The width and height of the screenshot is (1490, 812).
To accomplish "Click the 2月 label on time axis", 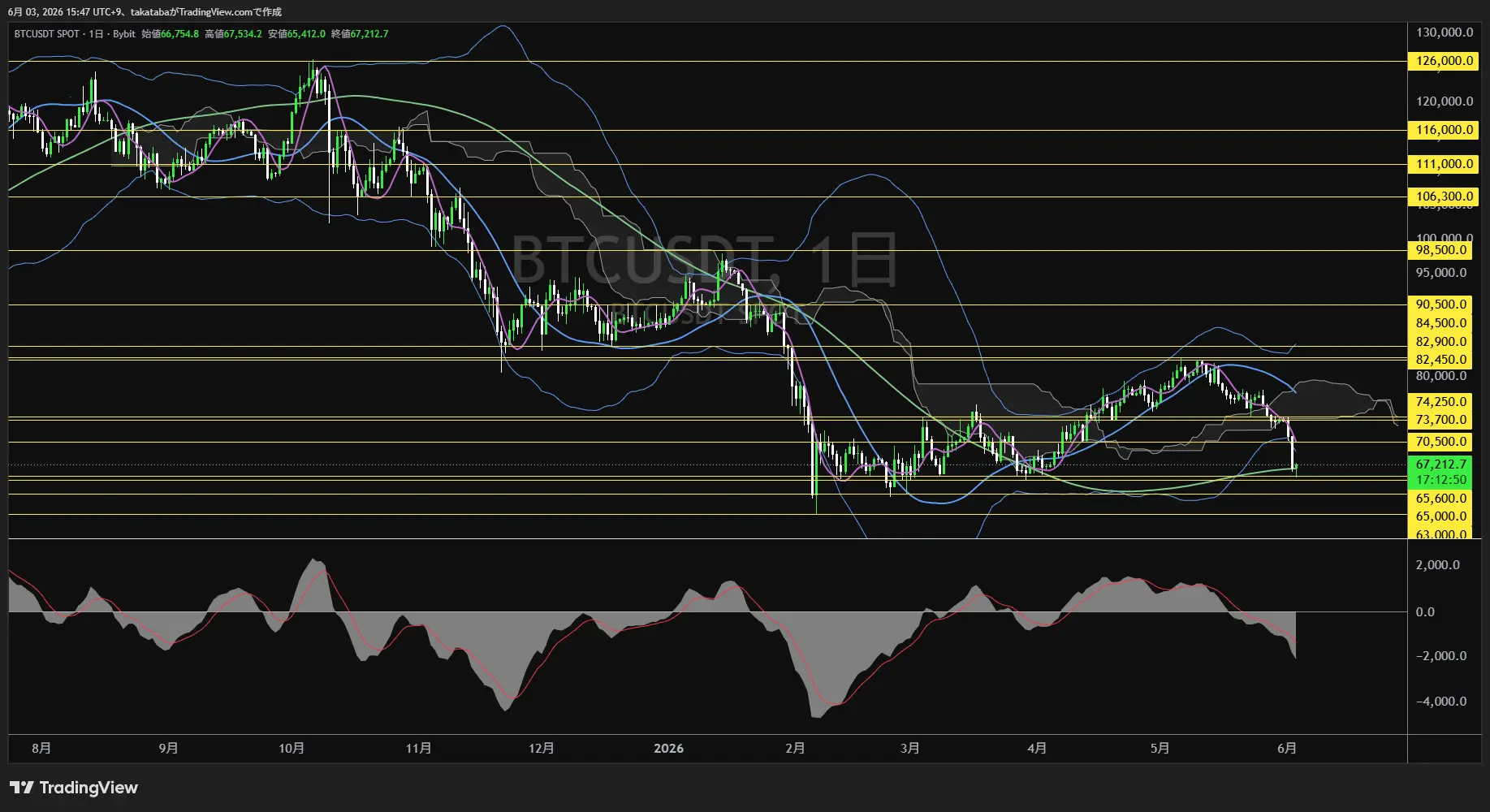I will click(x=795, y=748).
